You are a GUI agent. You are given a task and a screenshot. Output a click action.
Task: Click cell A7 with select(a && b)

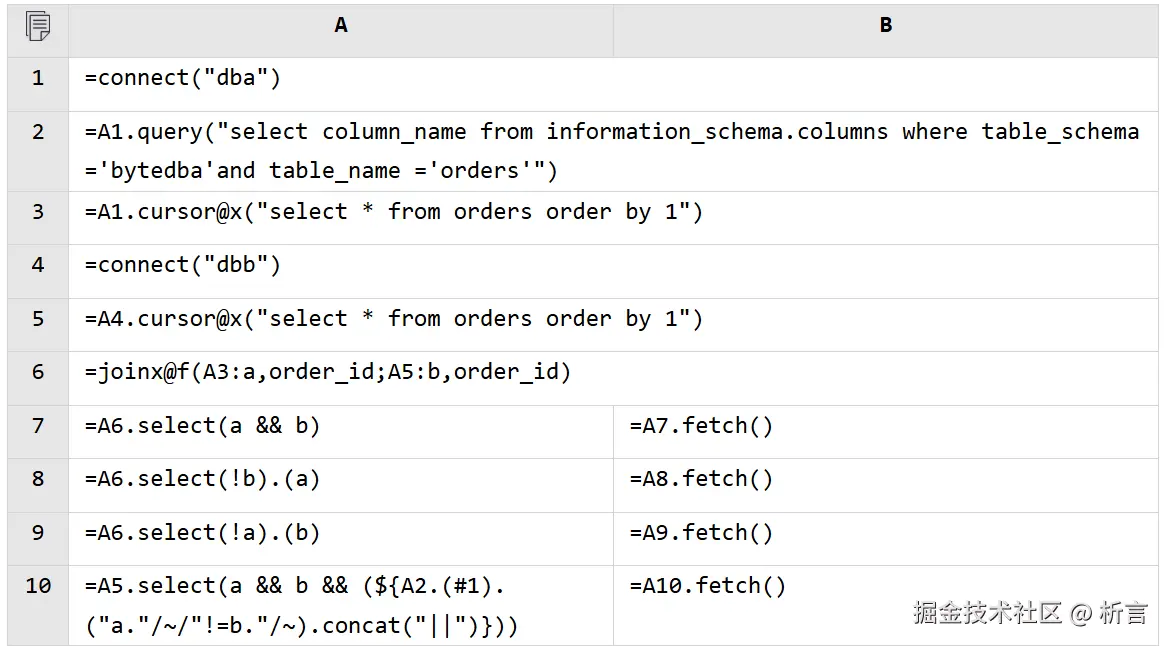pos(203,426)
